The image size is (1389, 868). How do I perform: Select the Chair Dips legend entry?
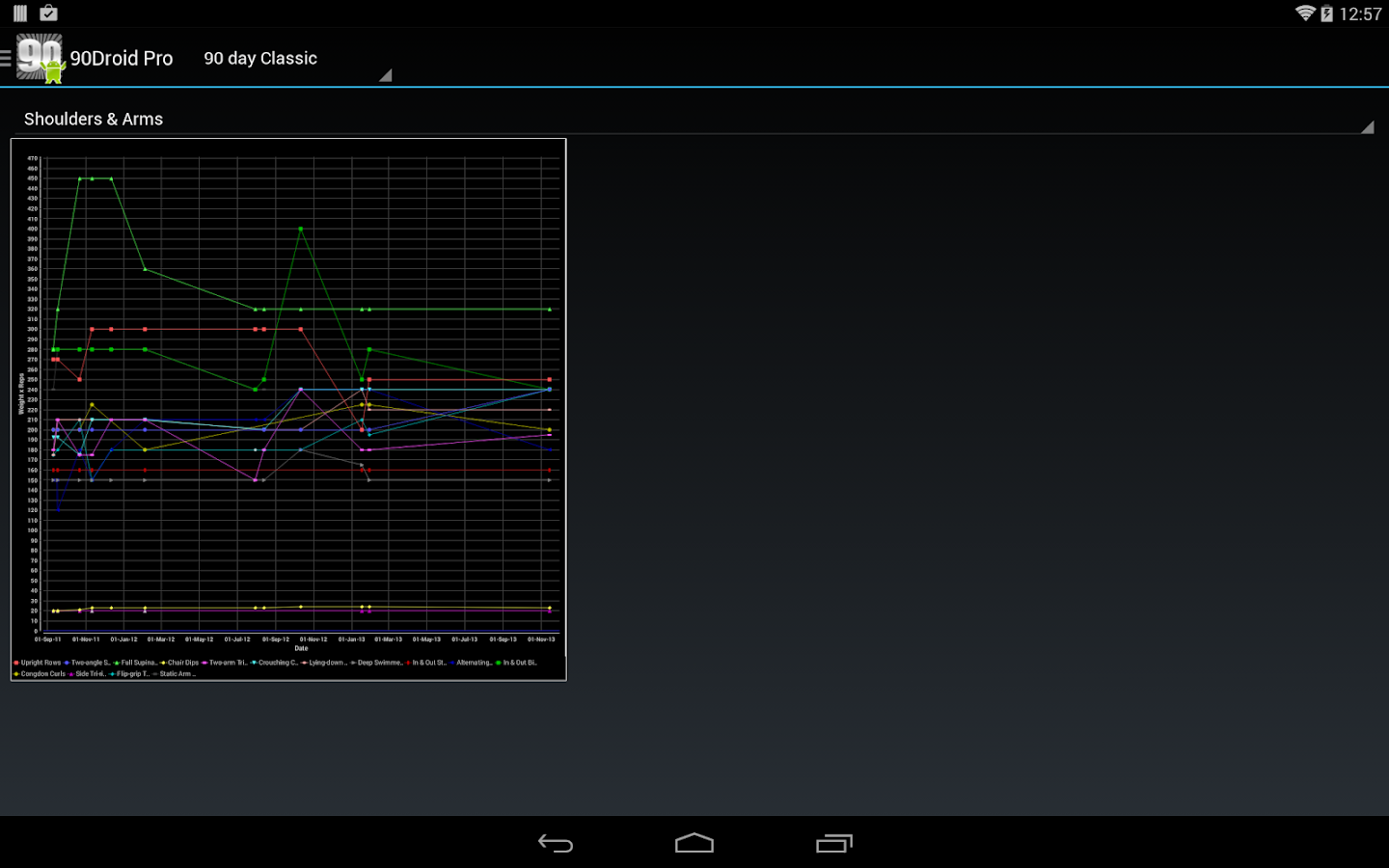[x=181, y=663]
